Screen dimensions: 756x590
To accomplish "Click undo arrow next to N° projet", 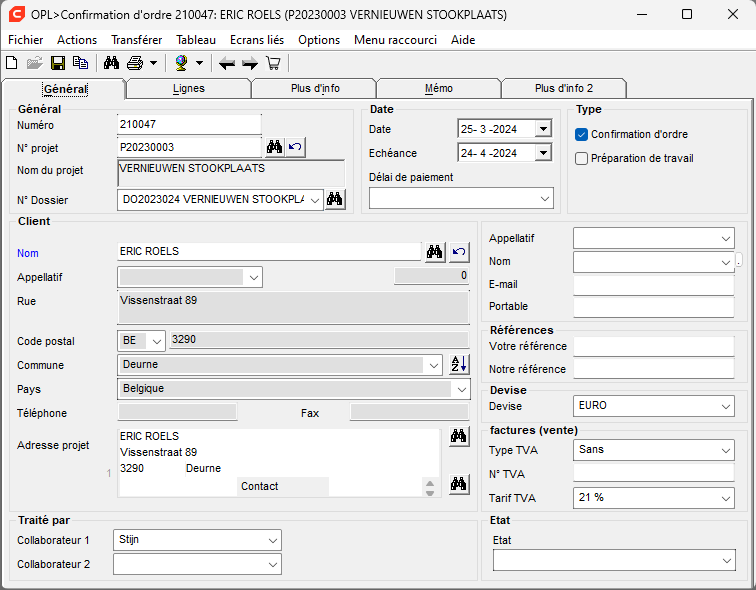I will 295,147.
